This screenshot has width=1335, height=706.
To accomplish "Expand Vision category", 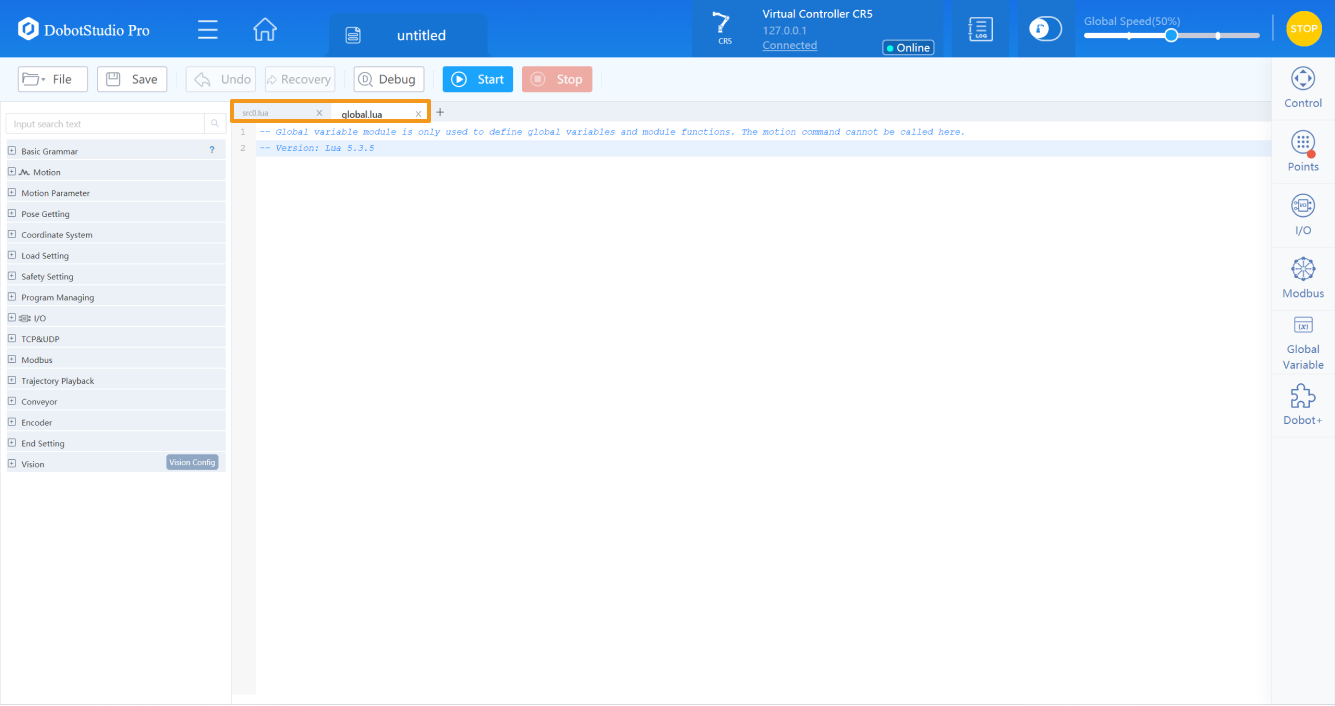I will [12, 464].
